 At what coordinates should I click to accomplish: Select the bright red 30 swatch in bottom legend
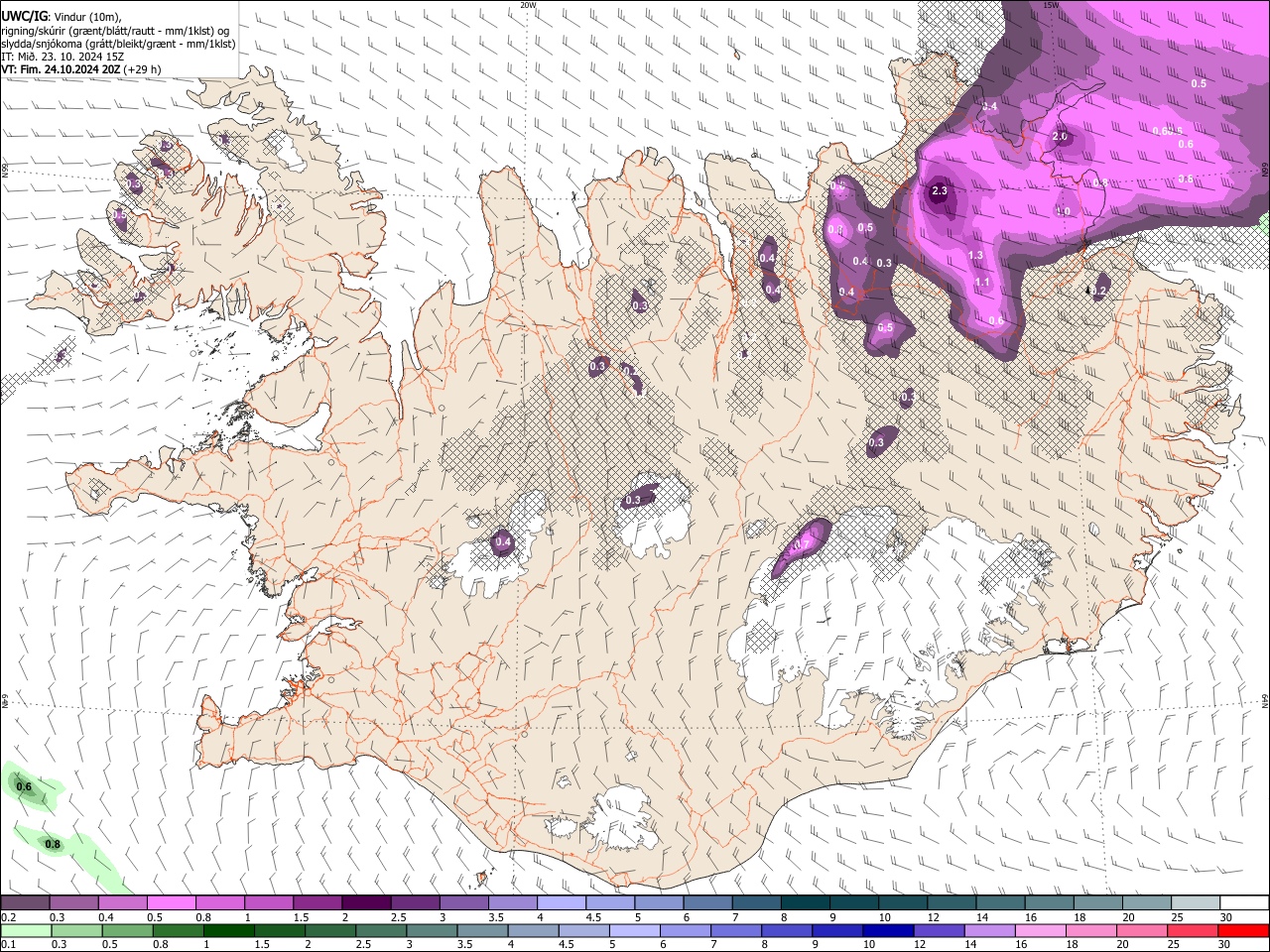[1244, 931]
